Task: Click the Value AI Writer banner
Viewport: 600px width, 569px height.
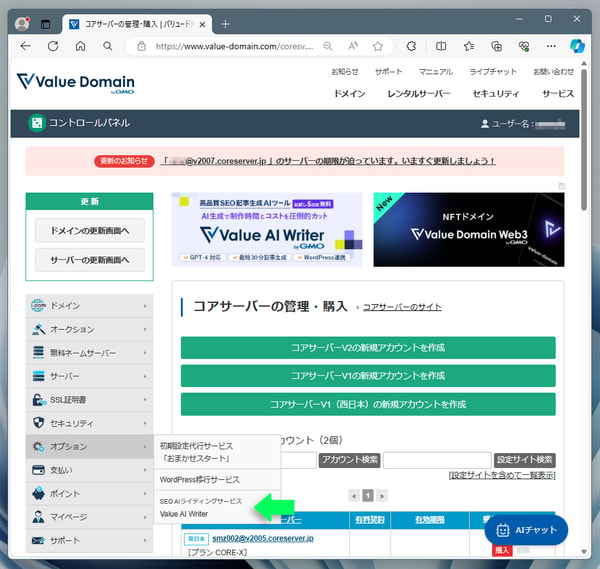Action: tap(267, 229)
